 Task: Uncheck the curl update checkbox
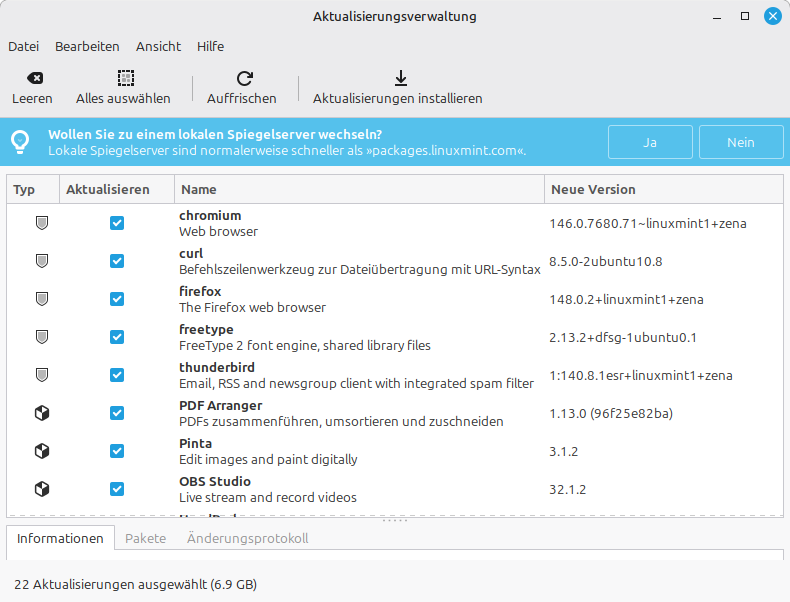[x=117, y=261]
